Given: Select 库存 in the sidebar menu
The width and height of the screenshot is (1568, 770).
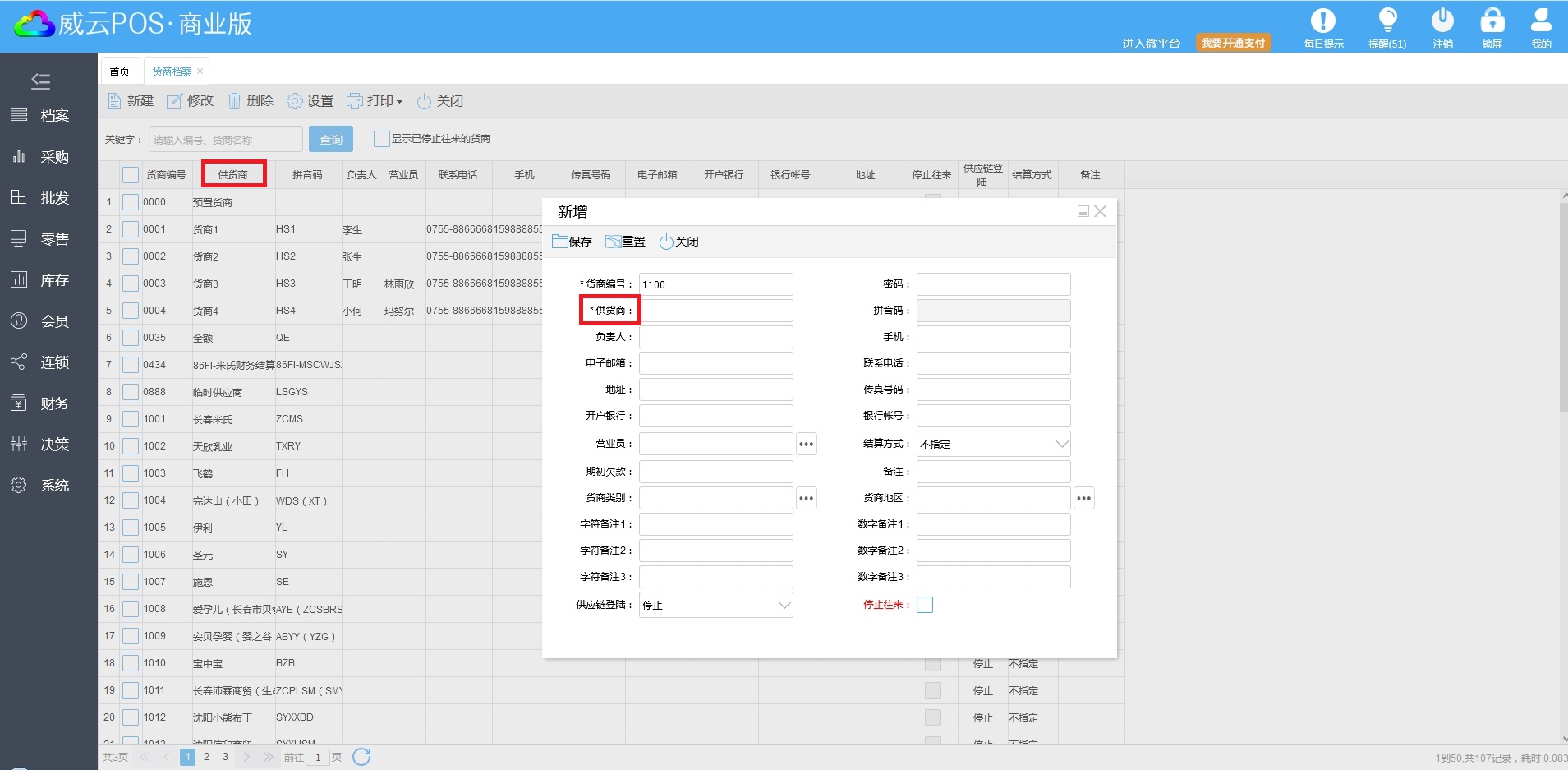Looking at the screenshot, I should (54, 280).
